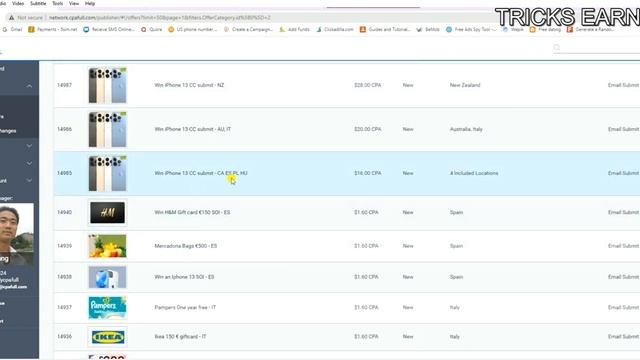Screen dimensions: 640x360
Task: Open the highlighted CA ES PL HU iPhone offer
Action: (x=201, y=173)
